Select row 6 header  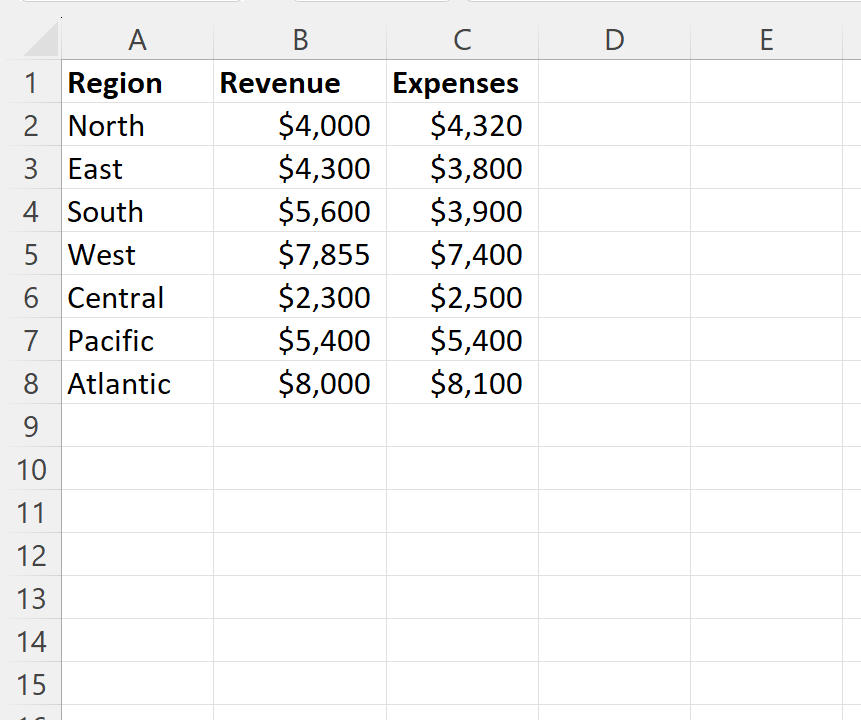[x=31, y=296]
